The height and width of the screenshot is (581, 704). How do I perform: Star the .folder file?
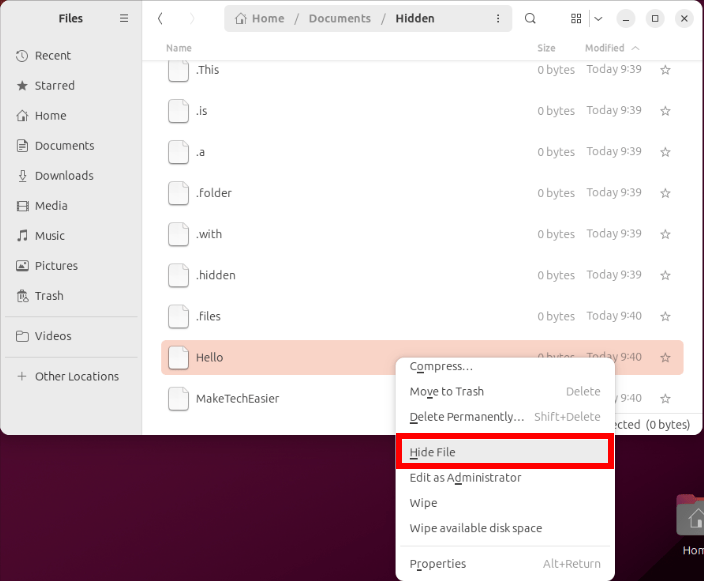point(665,193)
